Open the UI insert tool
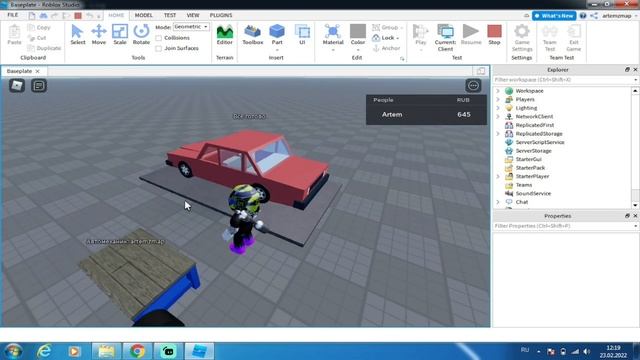 tap(302, 35)
